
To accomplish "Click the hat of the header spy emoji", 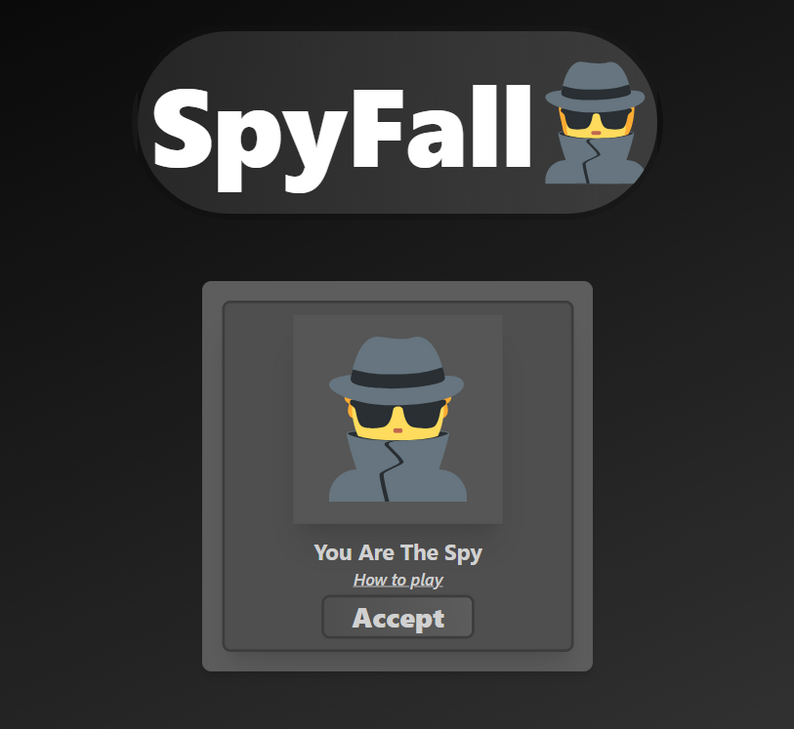I will click(x=595, y=86).
